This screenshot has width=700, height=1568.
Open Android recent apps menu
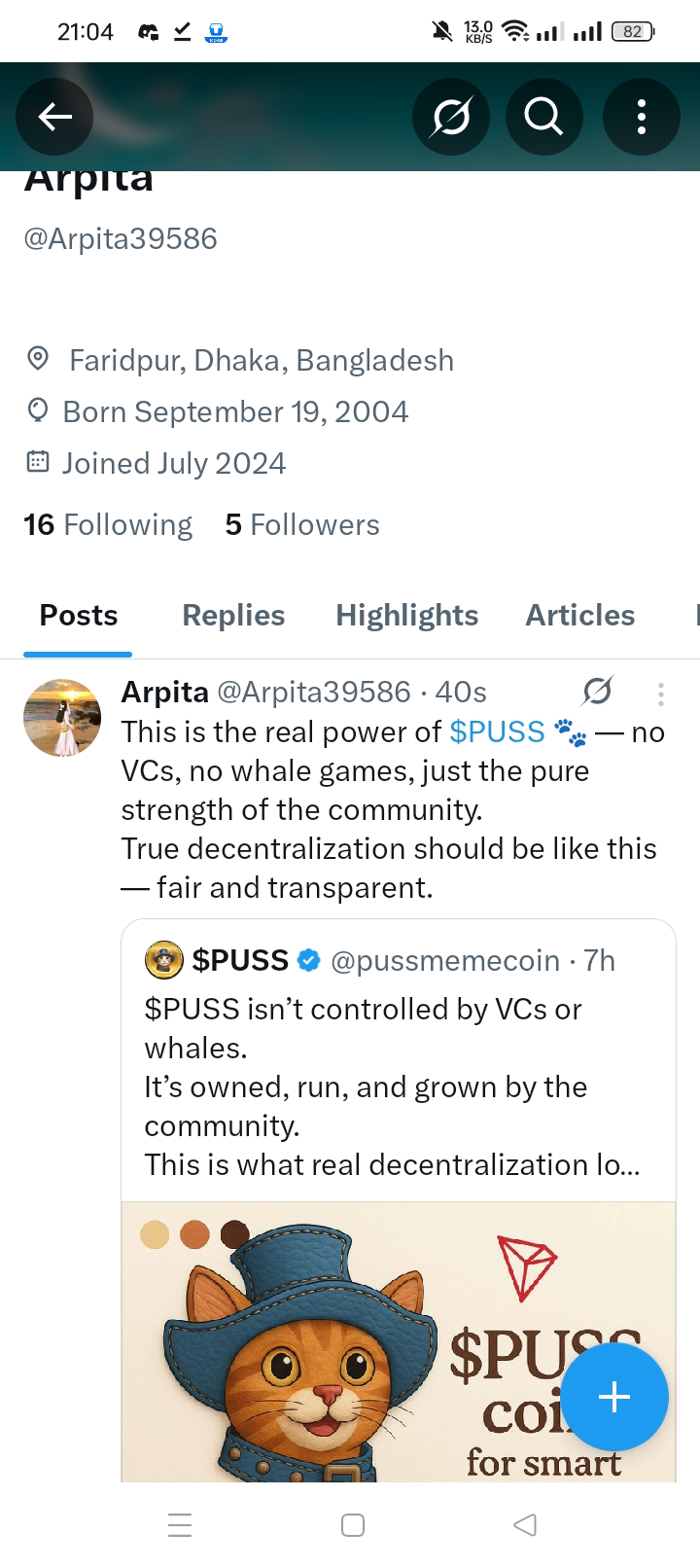point(180,1525)
